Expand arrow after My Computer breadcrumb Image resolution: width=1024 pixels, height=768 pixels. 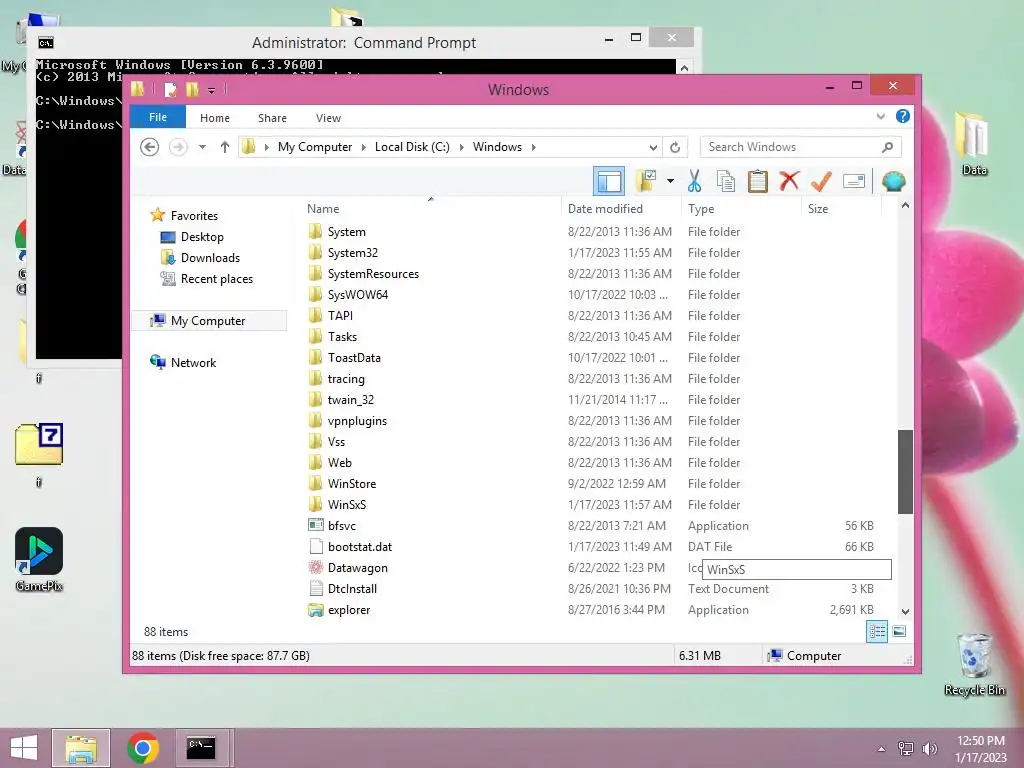click(x=364, y=147)
